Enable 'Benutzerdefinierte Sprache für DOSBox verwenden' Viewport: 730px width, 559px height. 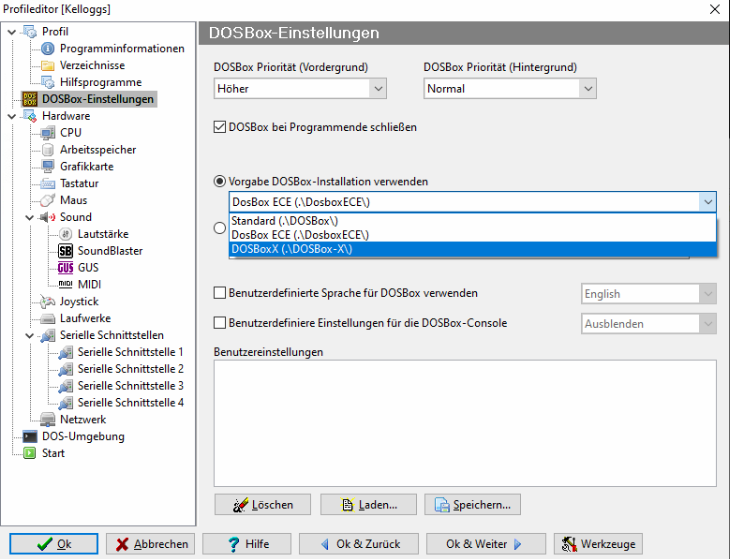point(221,294)
